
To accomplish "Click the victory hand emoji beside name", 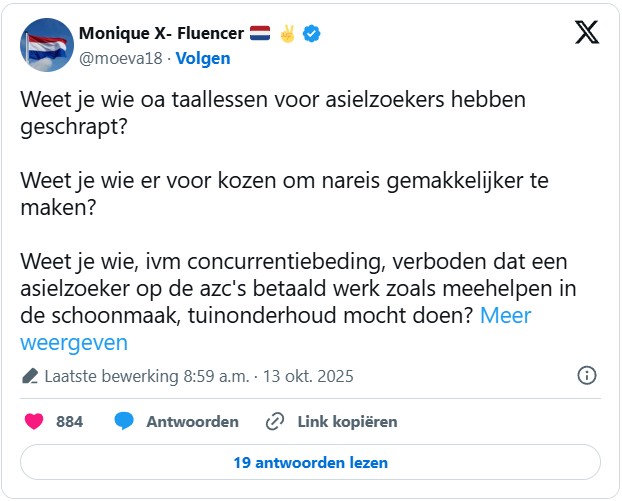I will (x=288, y=33).
